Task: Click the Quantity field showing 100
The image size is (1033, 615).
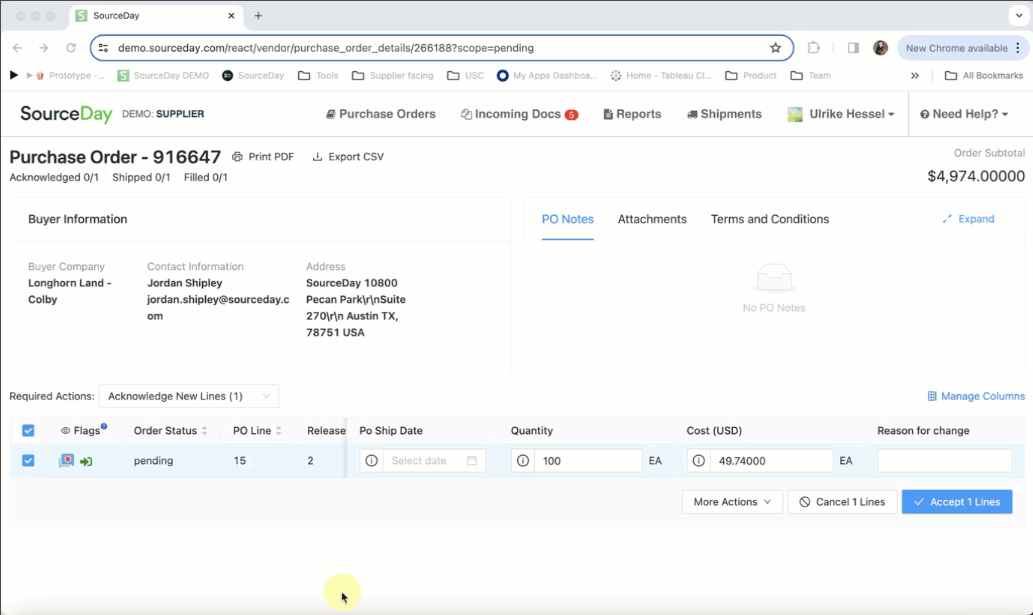Action: click(588, 460)
